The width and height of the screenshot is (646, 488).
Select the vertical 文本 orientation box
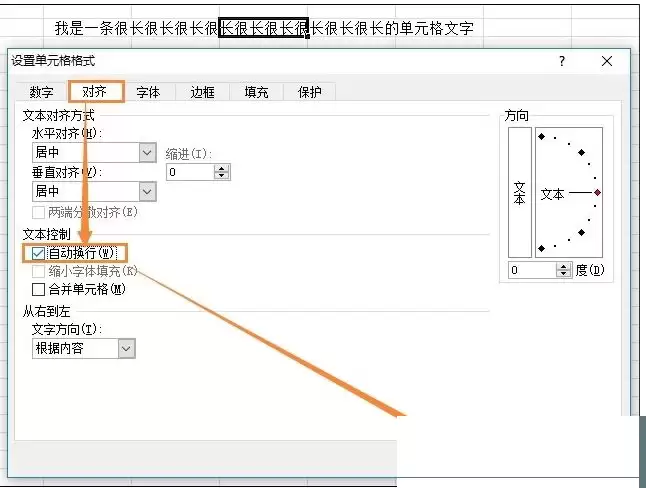coord(520,192)
